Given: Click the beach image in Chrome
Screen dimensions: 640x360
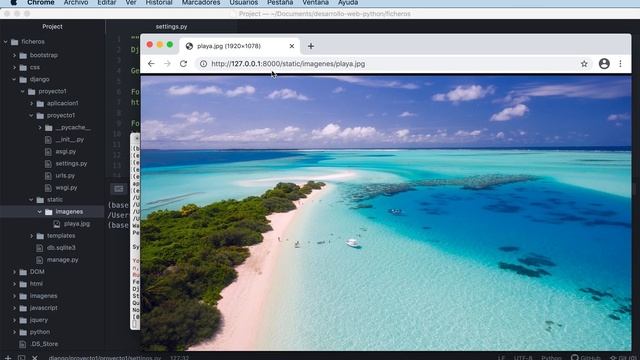Looking at the screenshot, I should tap(386, 212).
